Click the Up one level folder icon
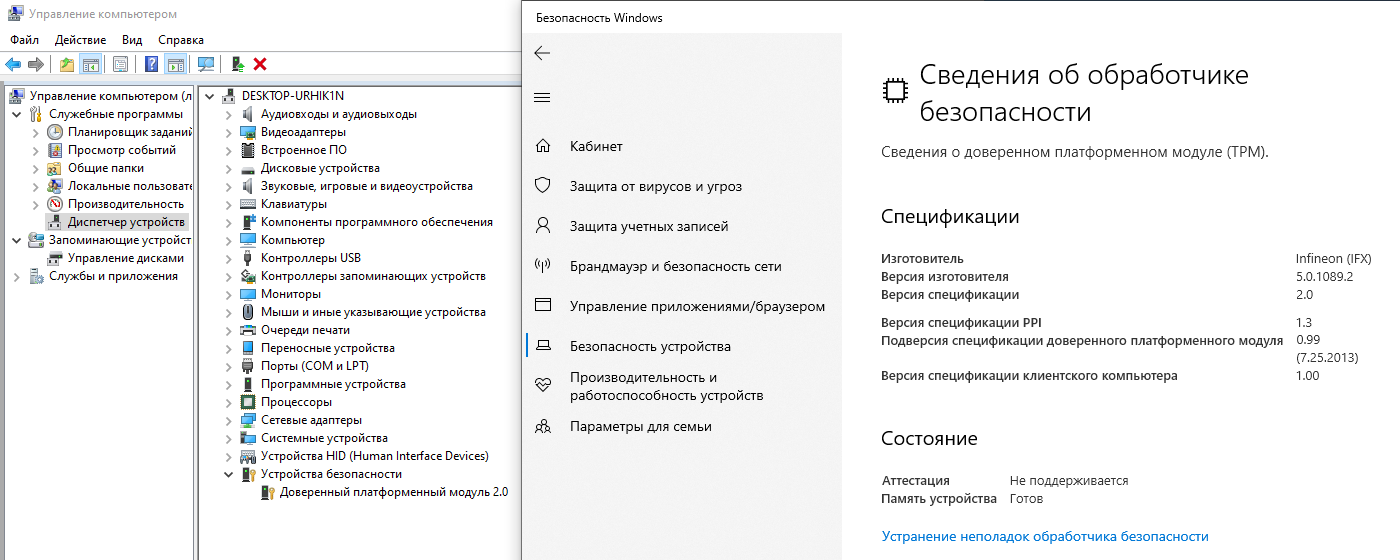Screen dimensions: 1400x560 coord(67,64)
